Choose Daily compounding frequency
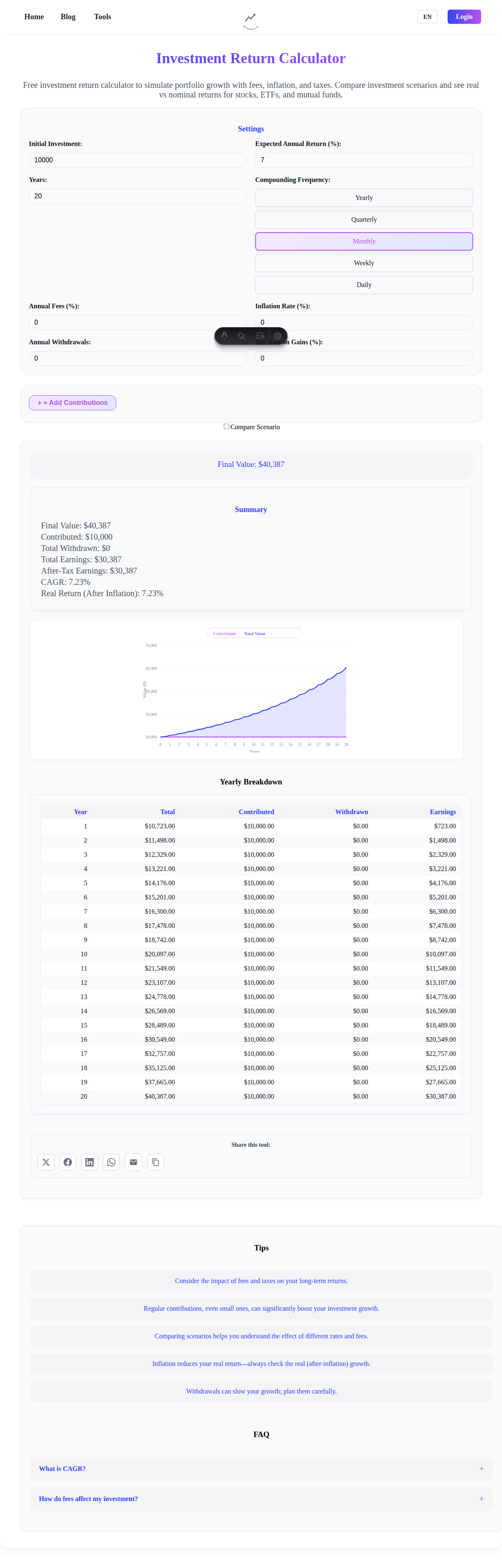This screenshot has height=1568, width=502. coord(363,285)
